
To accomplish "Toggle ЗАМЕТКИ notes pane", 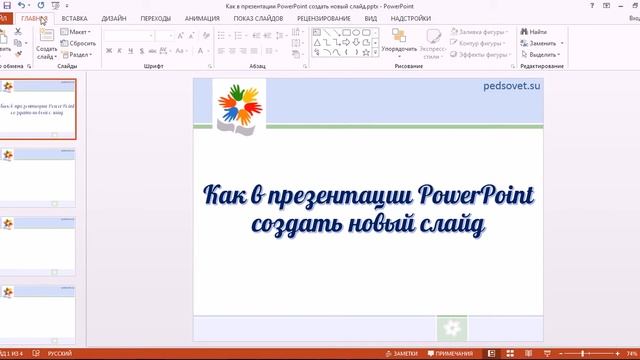I will tap(402, 353).
